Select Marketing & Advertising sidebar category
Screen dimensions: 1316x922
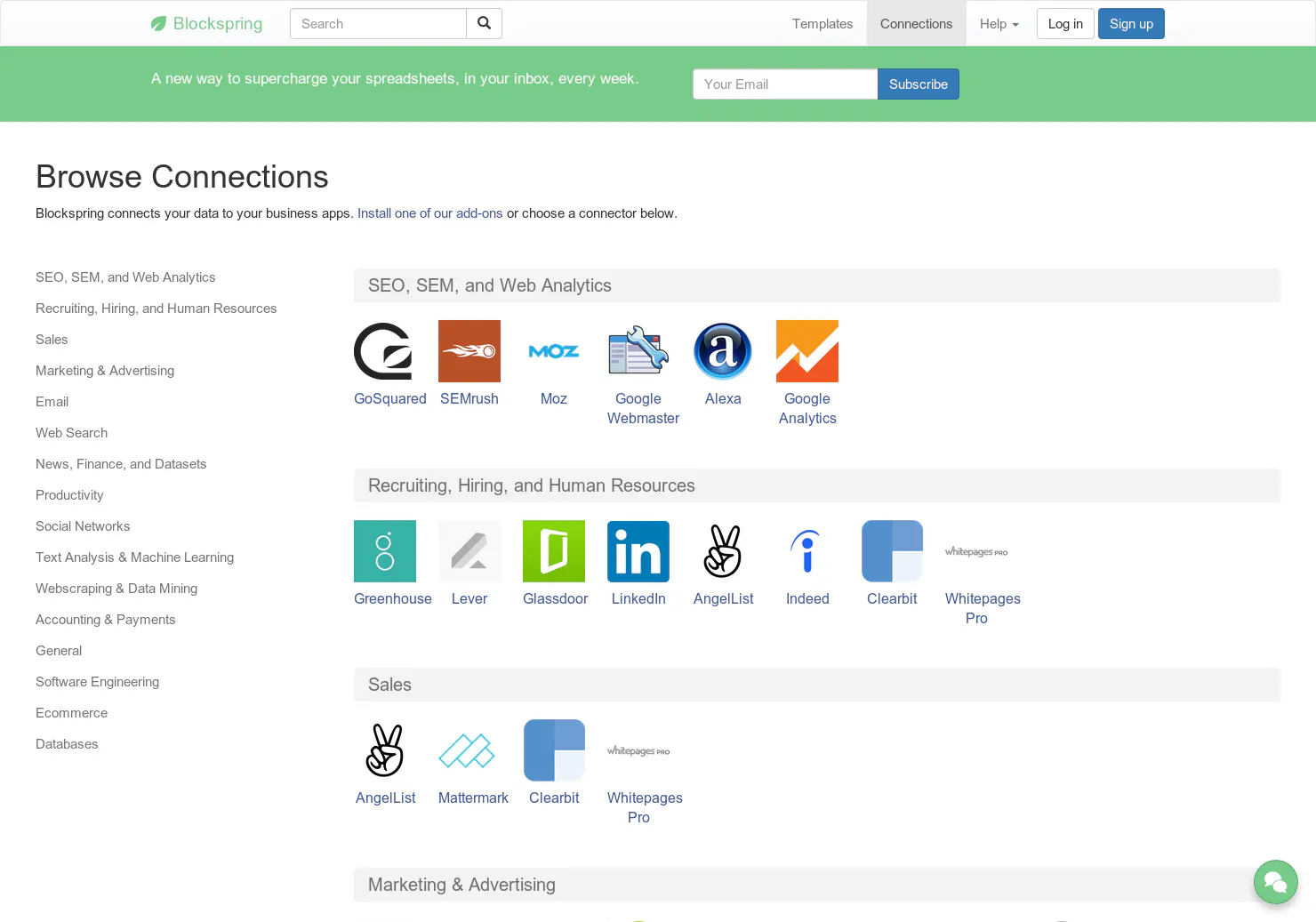(105, 371)
